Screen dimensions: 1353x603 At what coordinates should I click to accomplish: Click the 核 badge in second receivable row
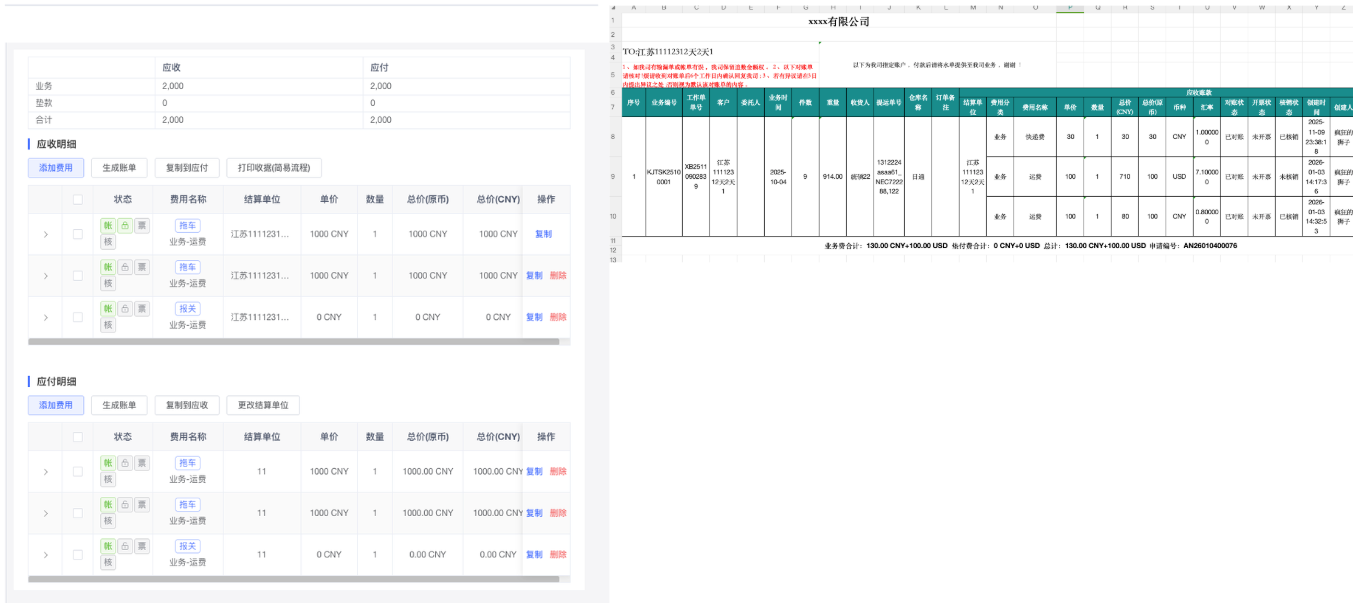(108, 283)
